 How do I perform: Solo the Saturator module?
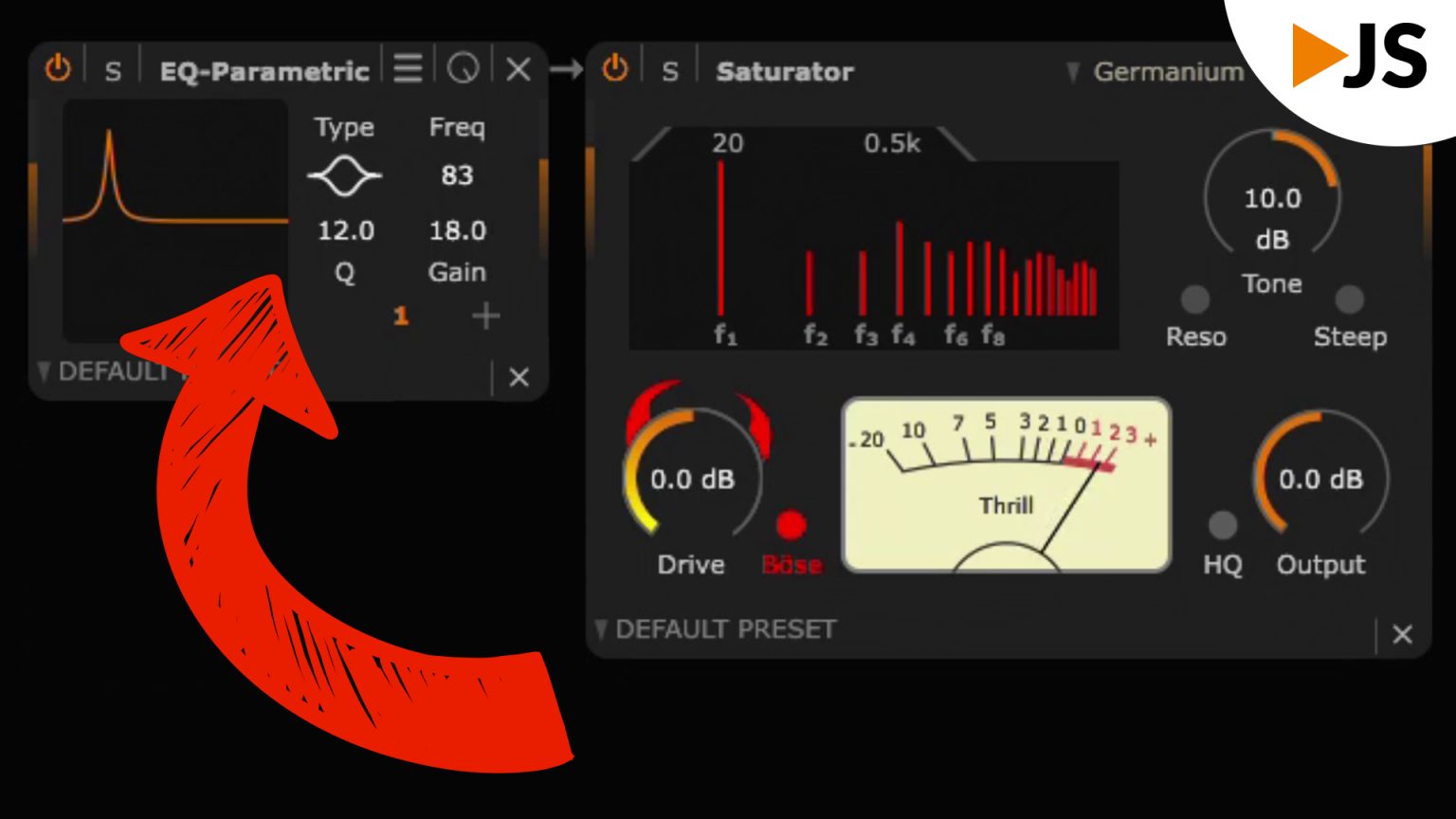pos(670,71)
